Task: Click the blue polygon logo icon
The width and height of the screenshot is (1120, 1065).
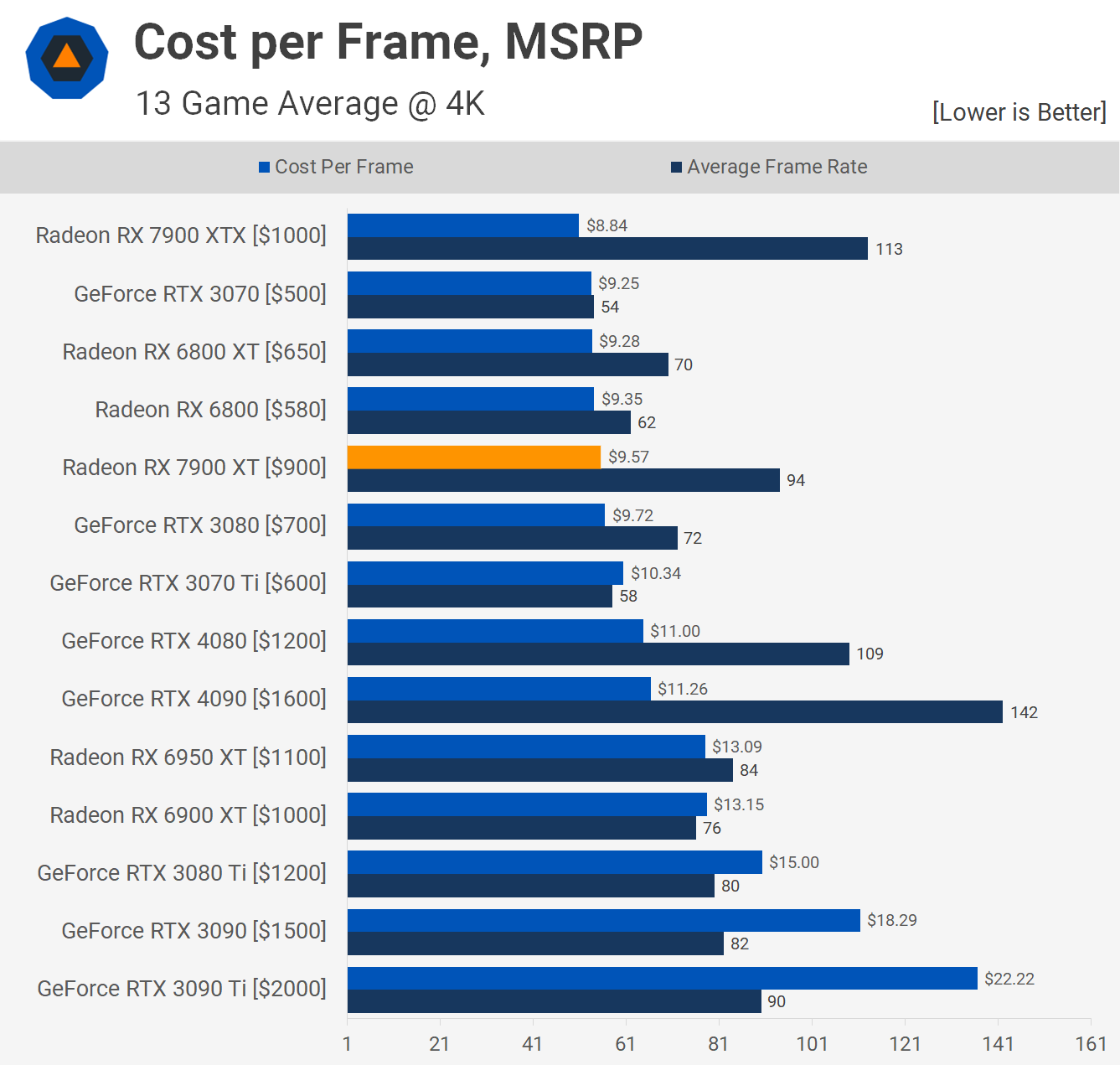Action: [67, 58]
